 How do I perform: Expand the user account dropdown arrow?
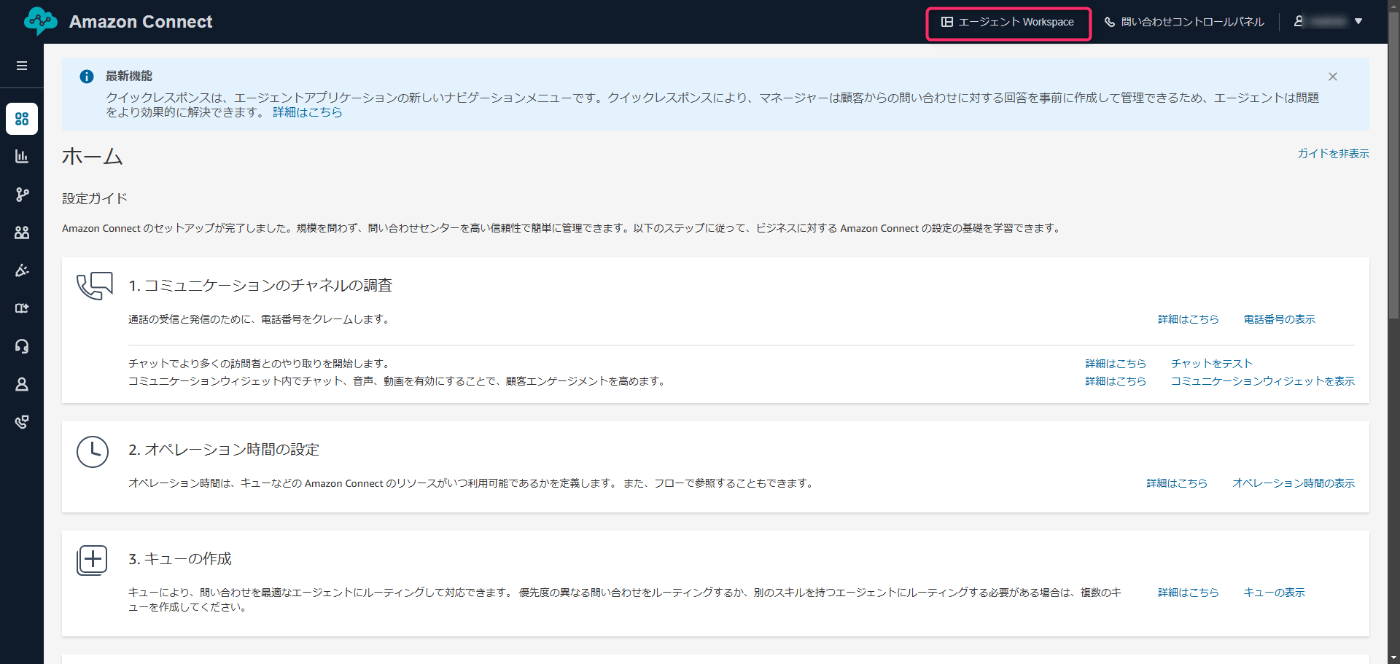coord(1358,21)
